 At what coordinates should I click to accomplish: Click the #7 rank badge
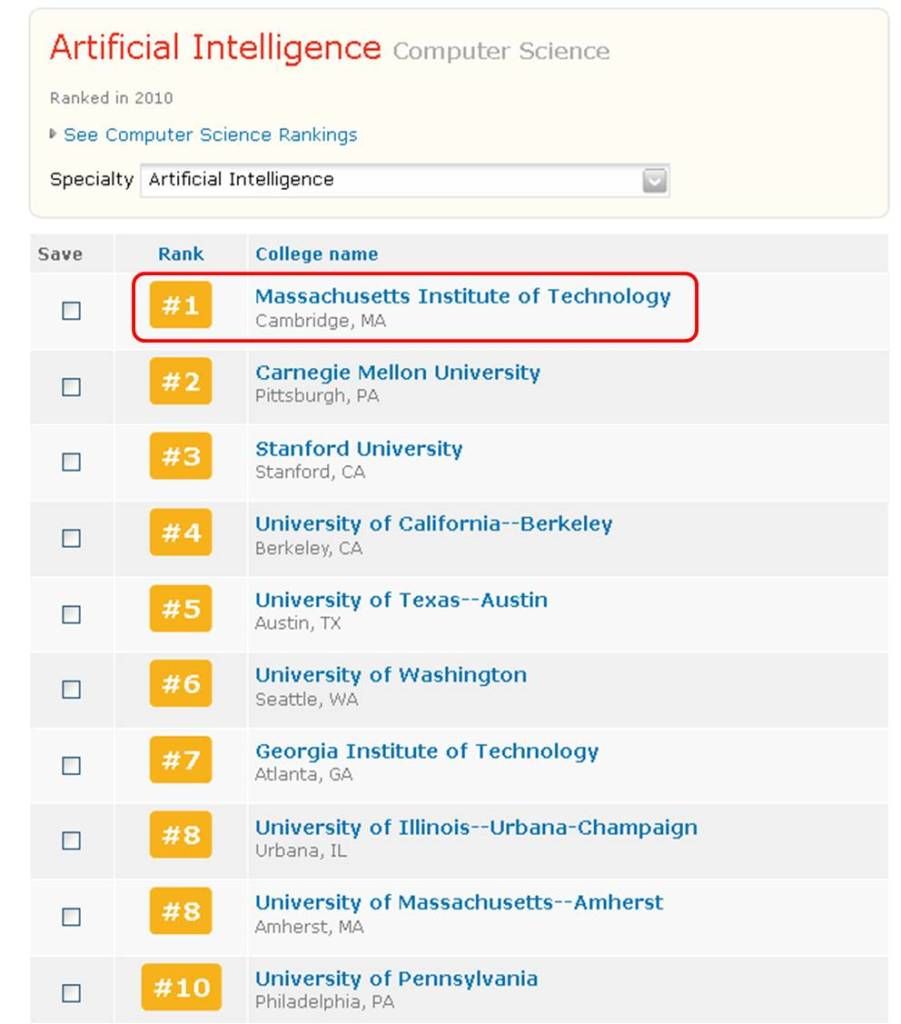[x=181, y=761]
